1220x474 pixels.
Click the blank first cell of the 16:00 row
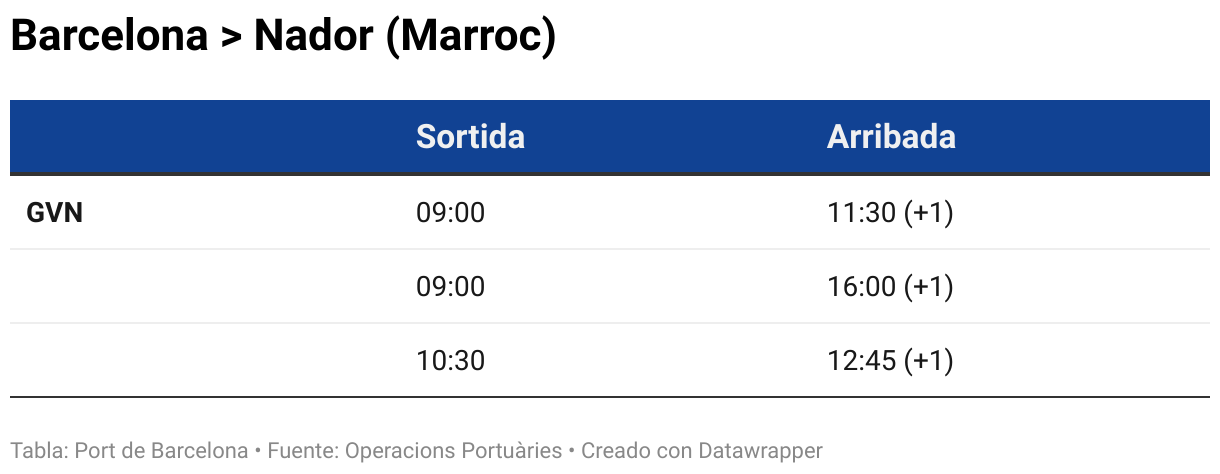tap(200, 287)
